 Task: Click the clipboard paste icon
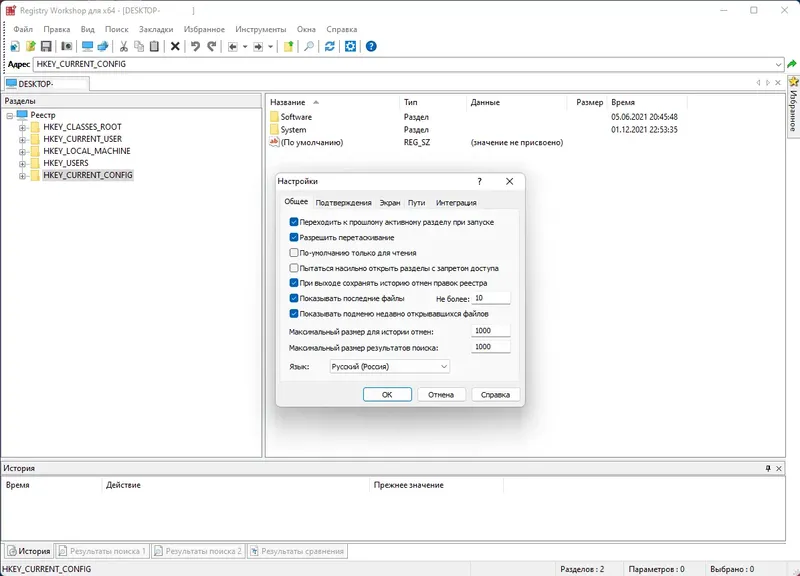154,46
